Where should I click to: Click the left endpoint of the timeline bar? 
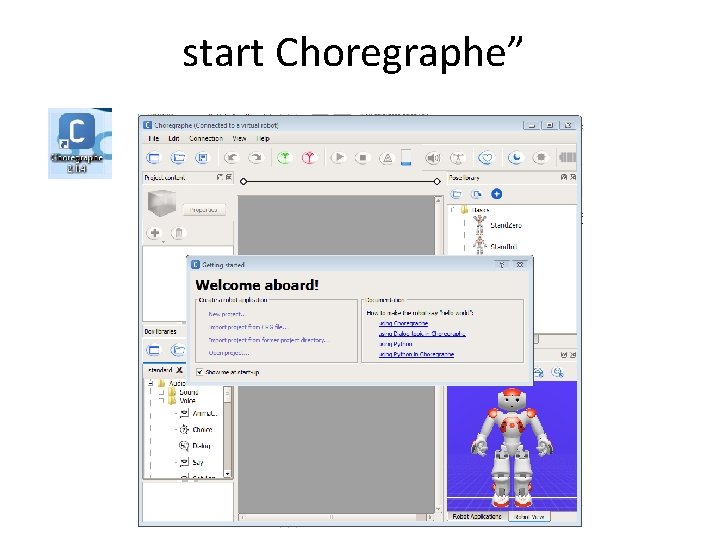coord(244,182)
